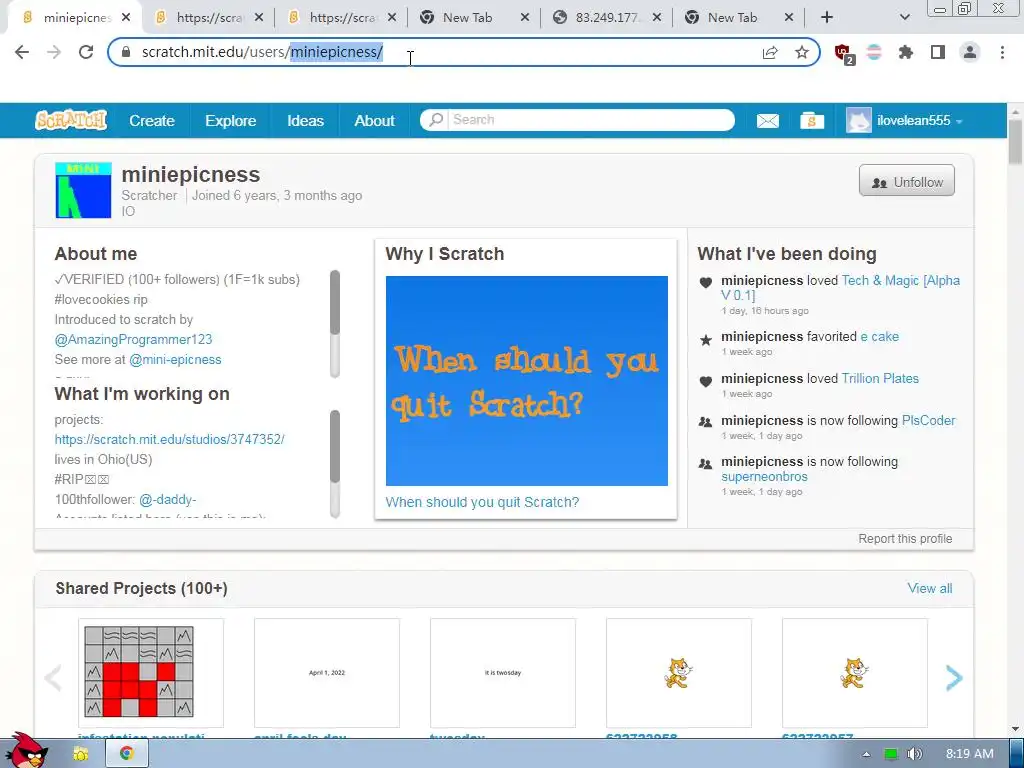Open the My Stuff folder icon
1024x768 pixels.
click(812, 121)
